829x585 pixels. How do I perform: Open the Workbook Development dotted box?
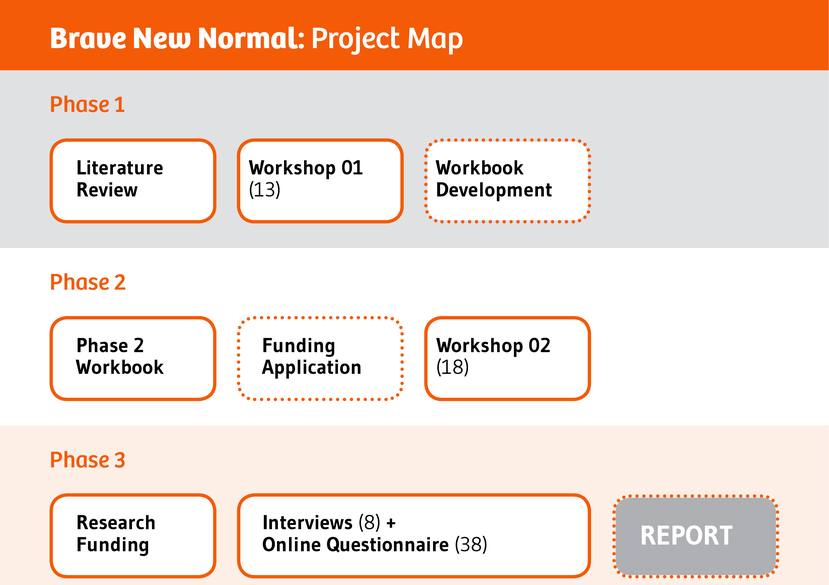[x=507, y=180]
